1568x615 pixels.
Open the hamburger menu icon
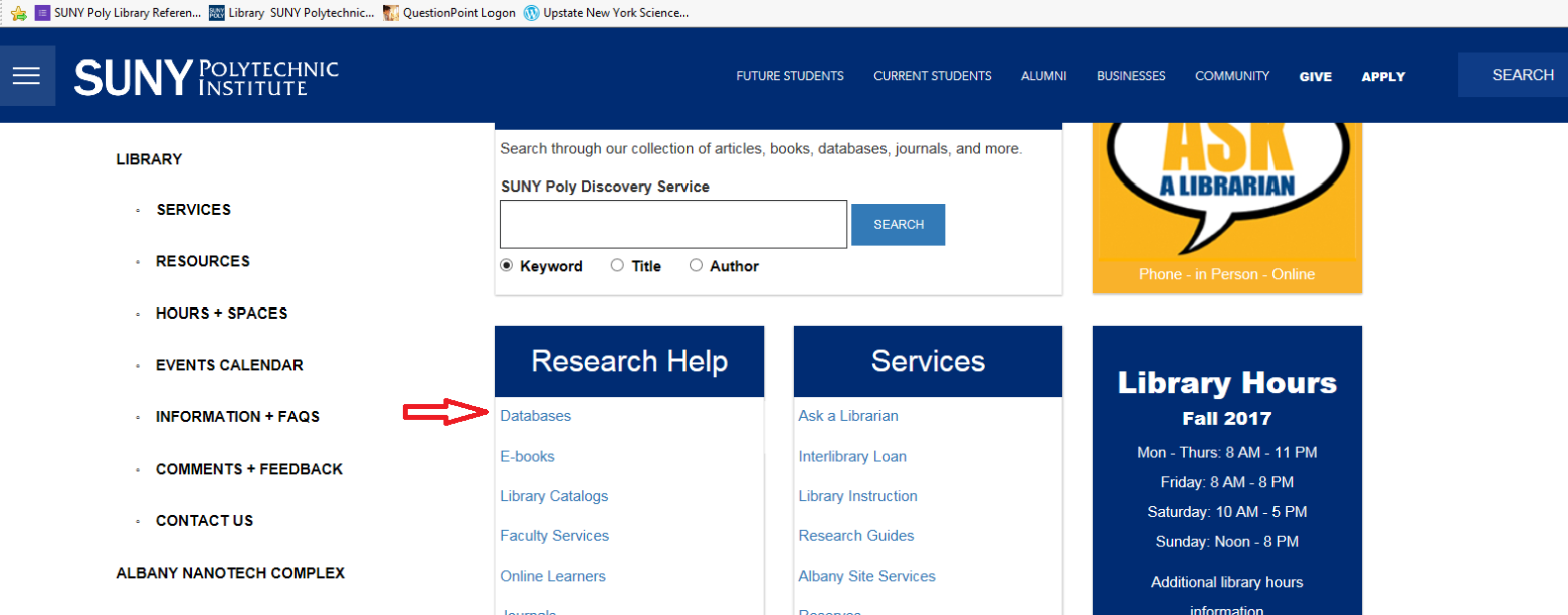click(x=27, y=76)
